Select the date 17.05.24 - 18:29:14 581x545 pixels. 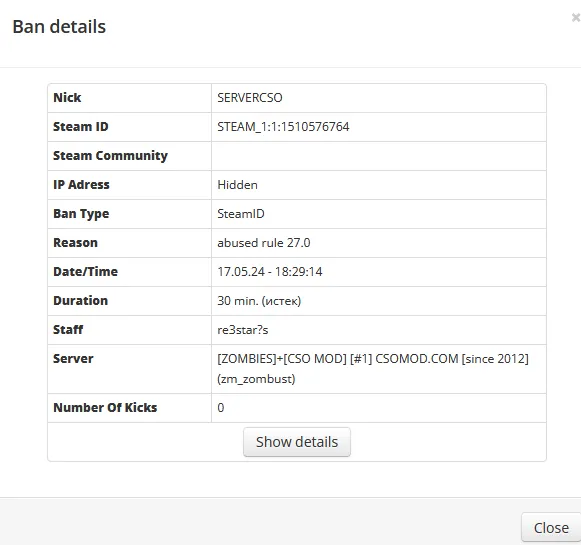point(270,272)
